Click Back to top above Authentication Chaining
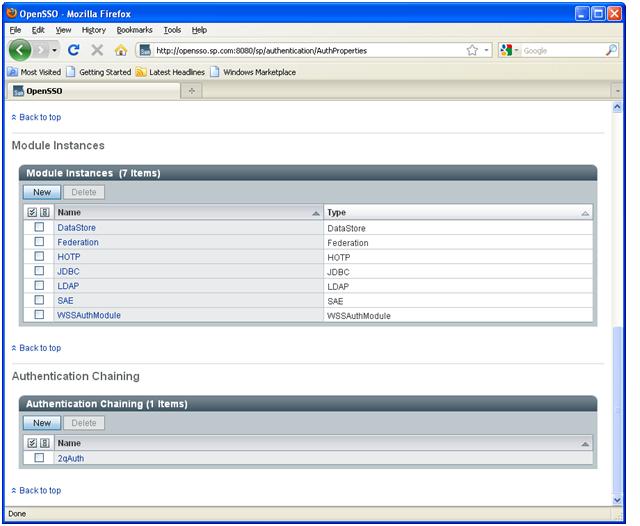The image size is (640, 526). [x=40, y=348]
